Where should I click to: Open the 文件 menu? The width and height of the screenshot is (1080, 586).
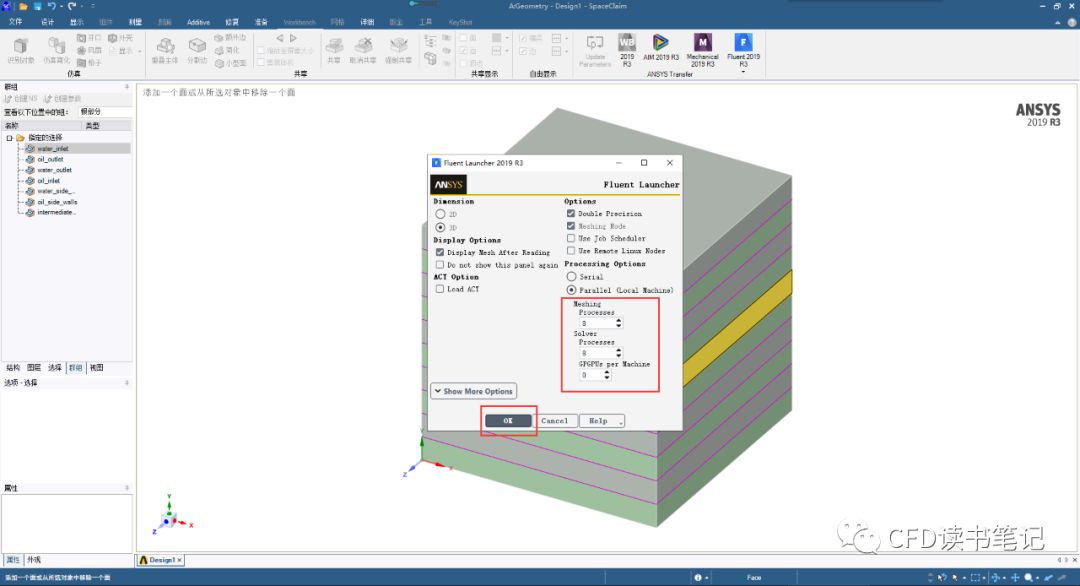(15, 22)
